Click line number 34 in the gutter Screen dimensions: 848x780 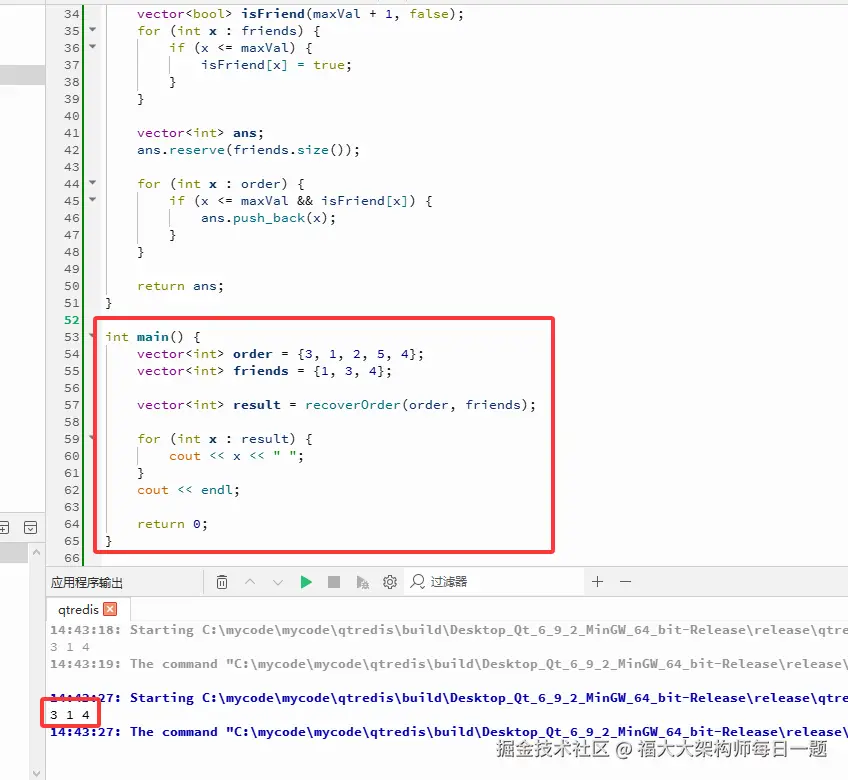coord(71,14)
